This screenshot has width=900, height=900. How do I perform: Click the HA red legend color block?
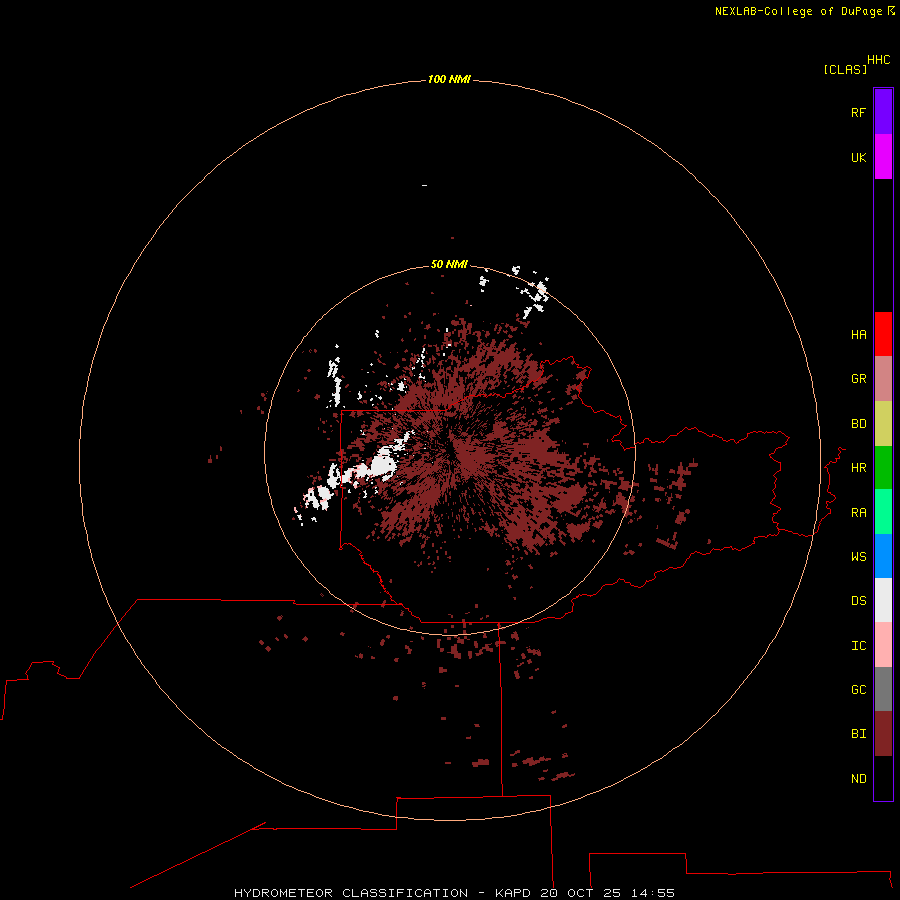point(883,334)
